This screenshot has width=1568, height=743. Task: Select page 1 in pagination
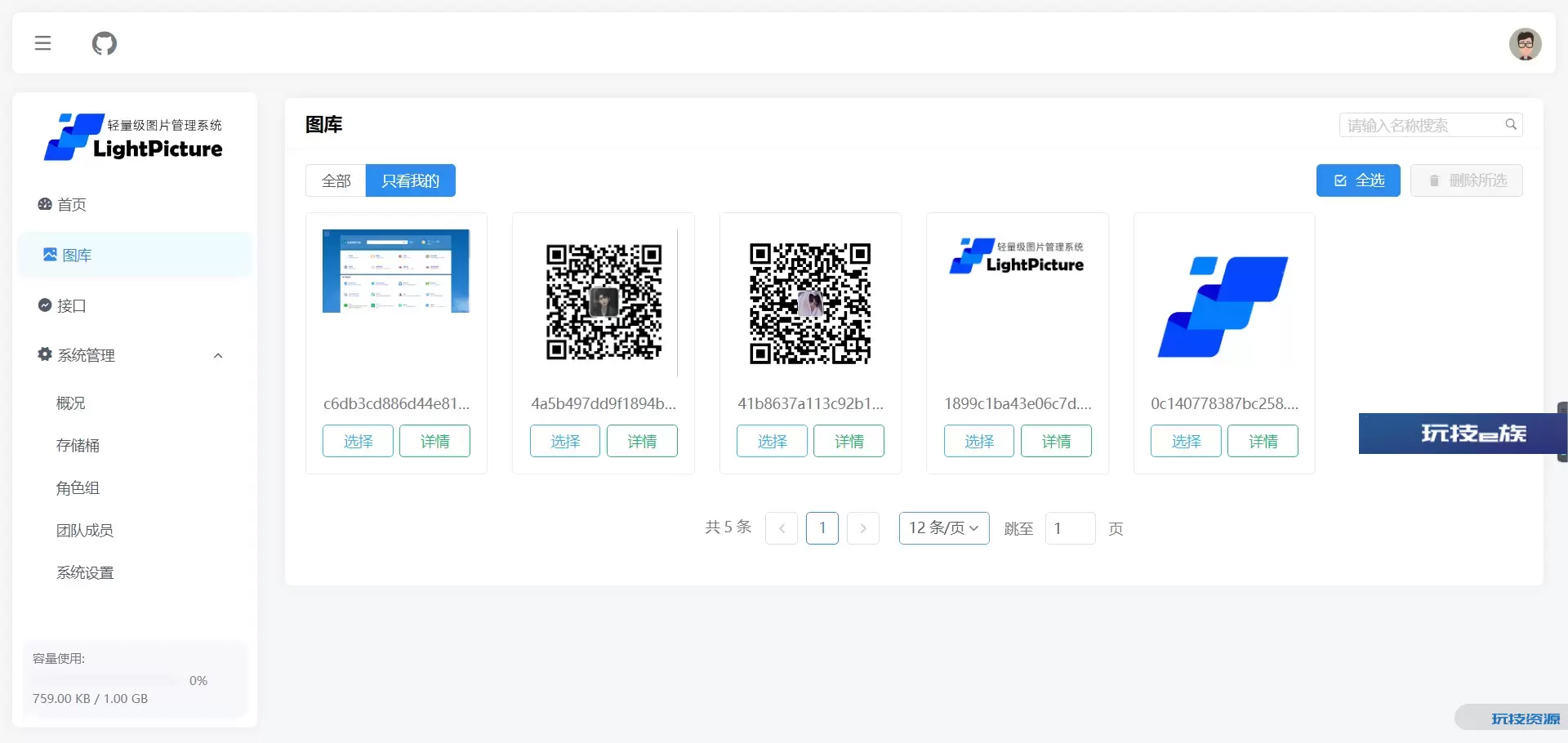pyautogui.click(x=822, y=528)
